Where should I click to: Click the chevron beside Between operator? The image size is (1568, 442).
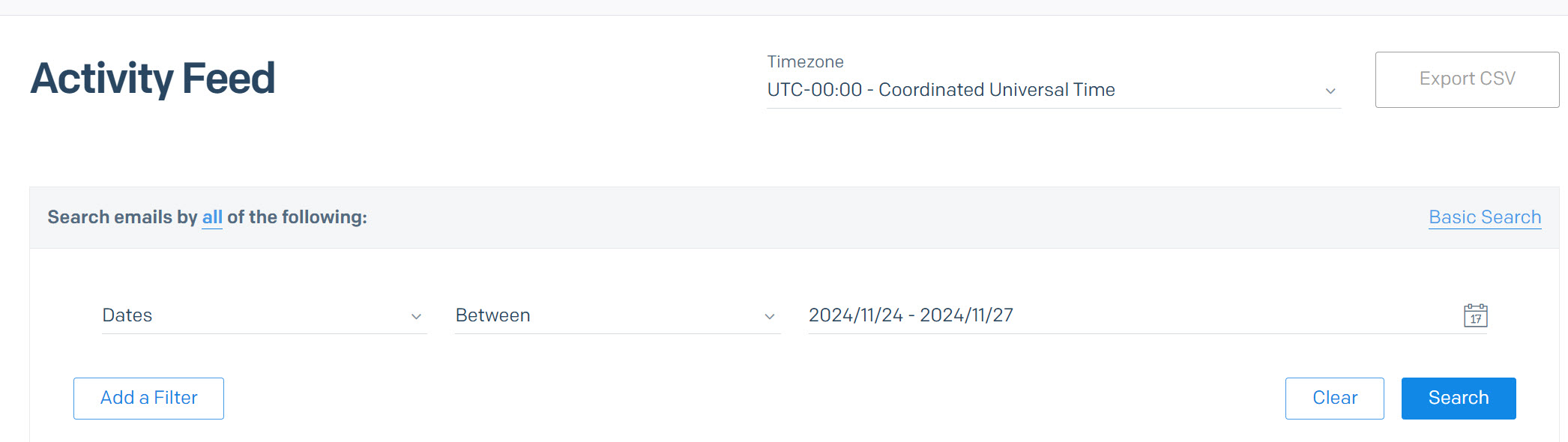pos(769,316)
